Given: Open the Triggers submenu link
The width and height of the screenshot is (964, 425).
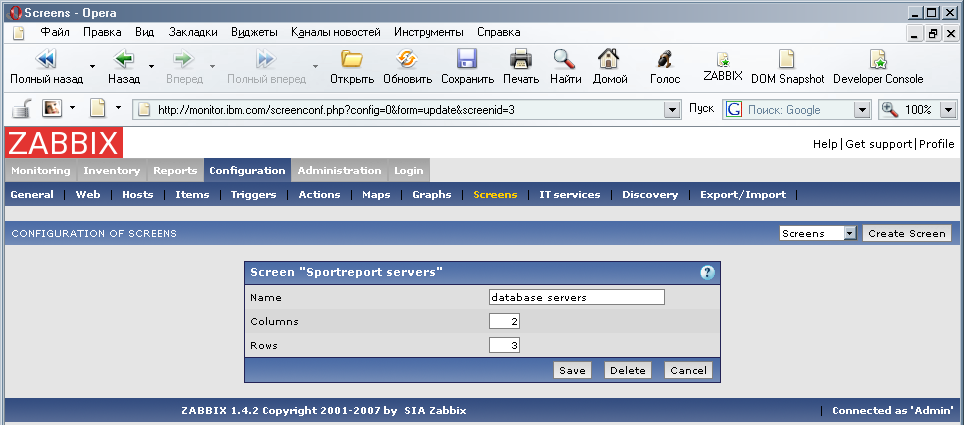Looking at the screenshot, I should (x=253, y=194).
